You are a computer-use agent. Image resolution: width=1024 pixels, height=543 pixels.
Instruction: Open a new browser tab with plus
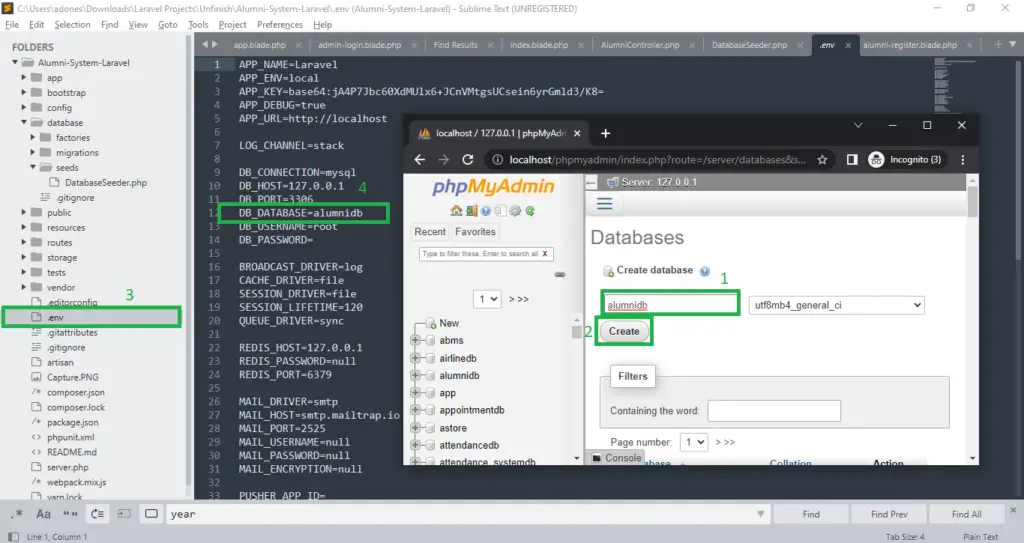tap(605, 133)
